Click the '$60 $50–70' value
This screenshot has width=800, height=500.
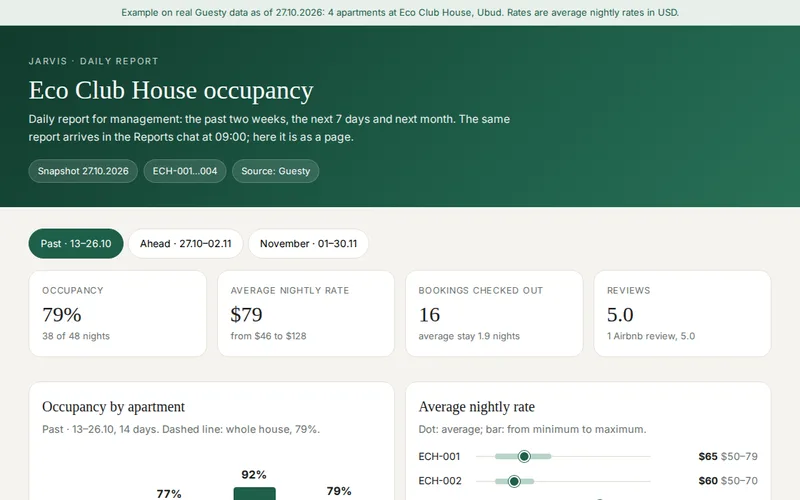(728, 481)
